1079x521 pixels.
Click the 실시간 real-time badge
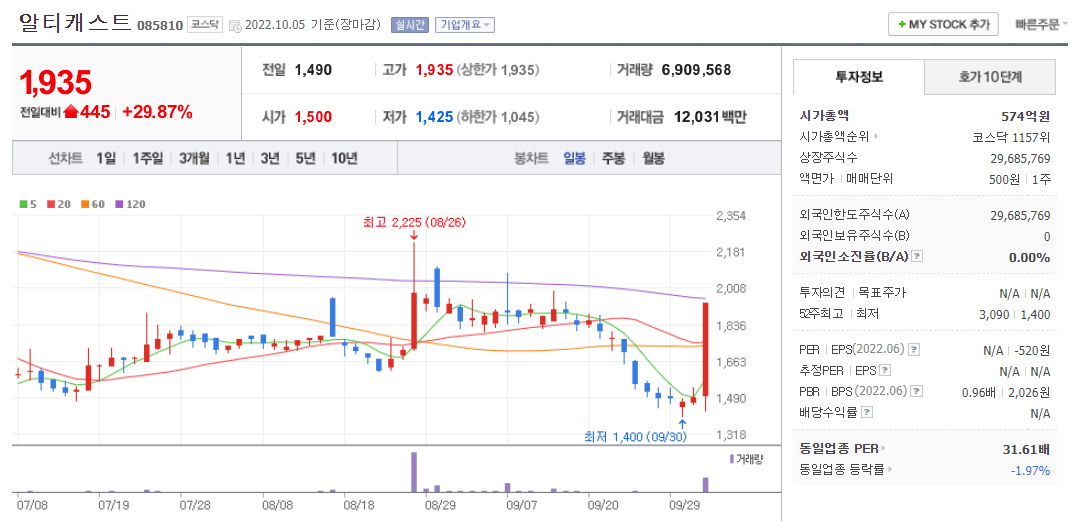click(410, 25)
